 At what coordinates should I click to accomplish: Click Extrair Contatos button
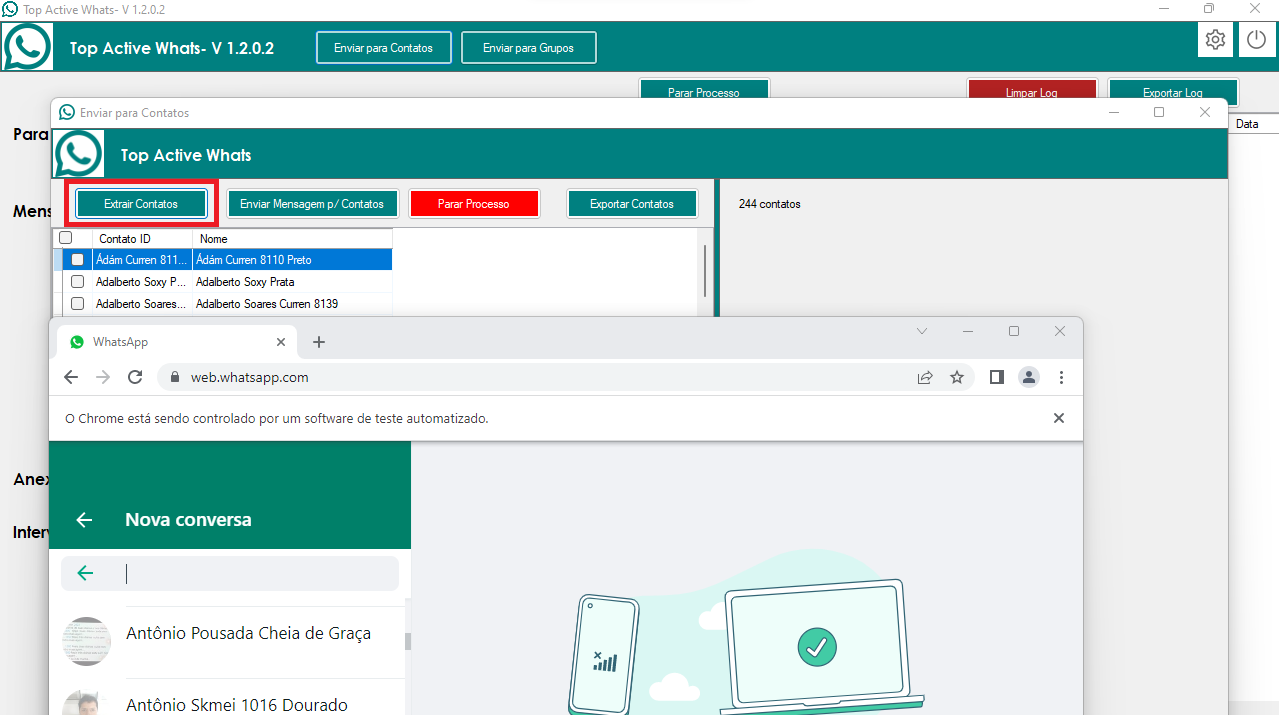pos(141,204)
